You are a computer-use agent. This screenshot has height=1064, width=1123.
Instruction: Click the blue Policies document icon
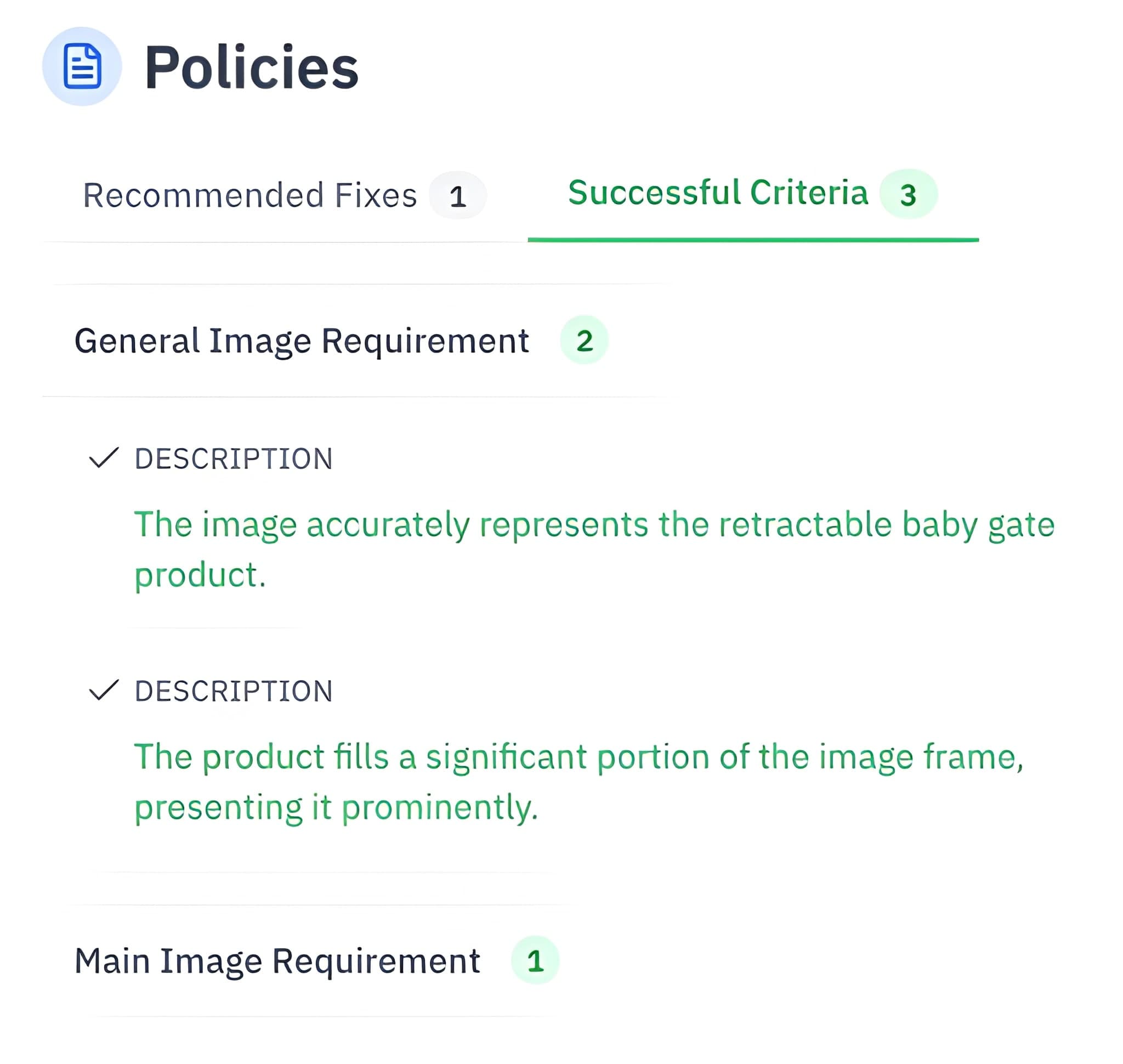click(x=82, y=67)
